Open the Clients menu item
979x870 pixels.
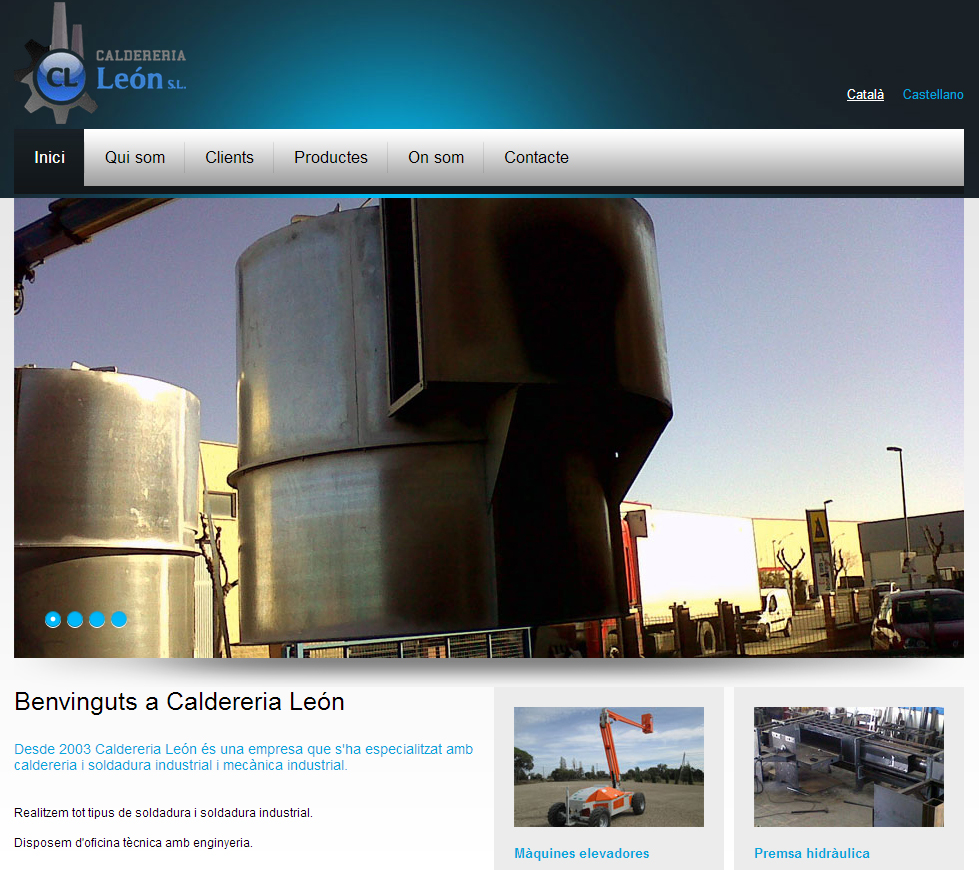coord(229,157)
